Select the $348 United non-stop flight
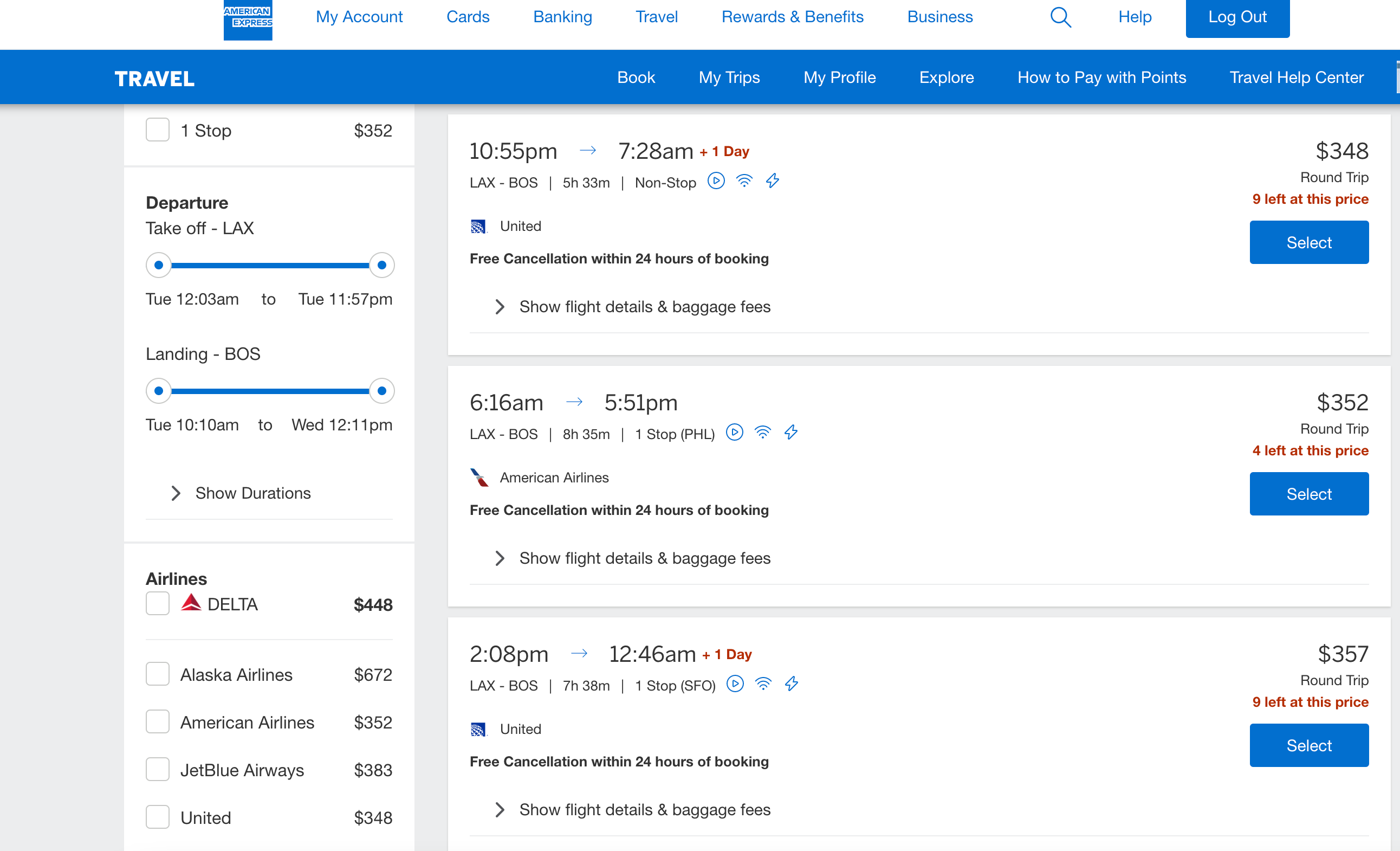 pyautogui.click(x=1309, y=242)
